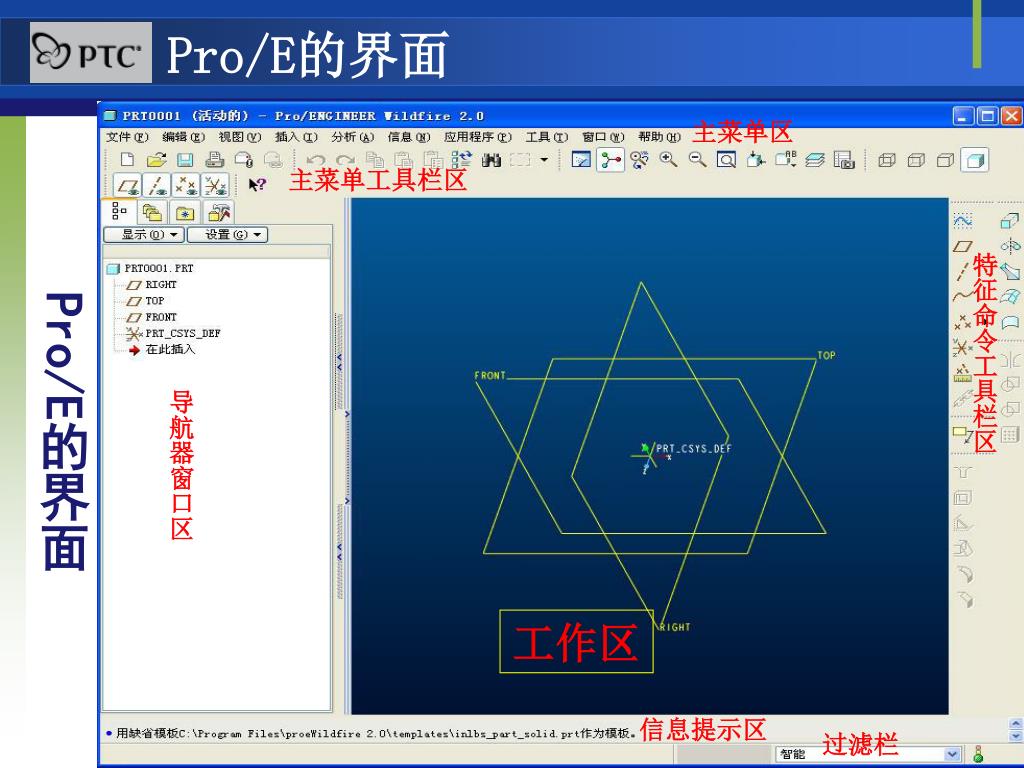Select No Hidden display mode

pos(945,160)
